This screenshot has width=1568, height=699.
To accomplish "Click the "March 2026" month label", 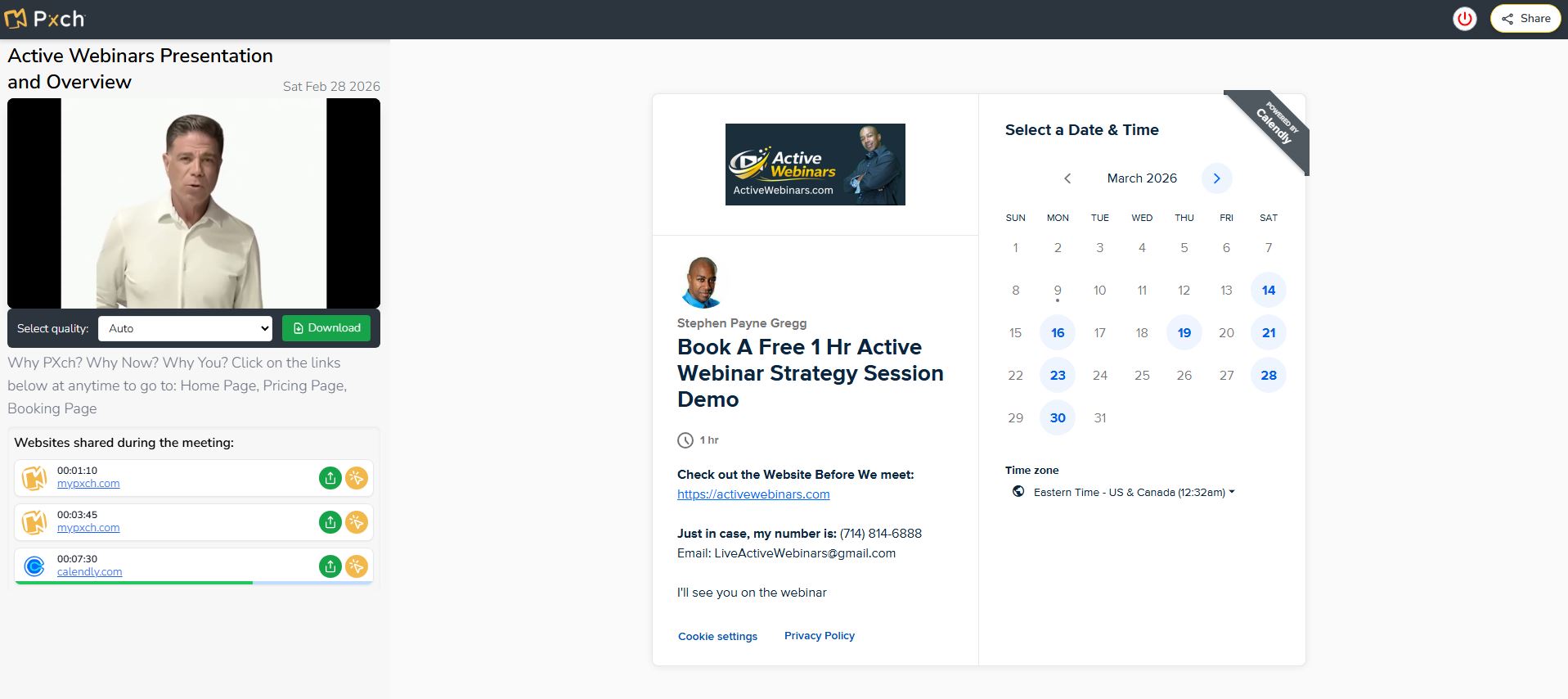I will coord(1142,178).
